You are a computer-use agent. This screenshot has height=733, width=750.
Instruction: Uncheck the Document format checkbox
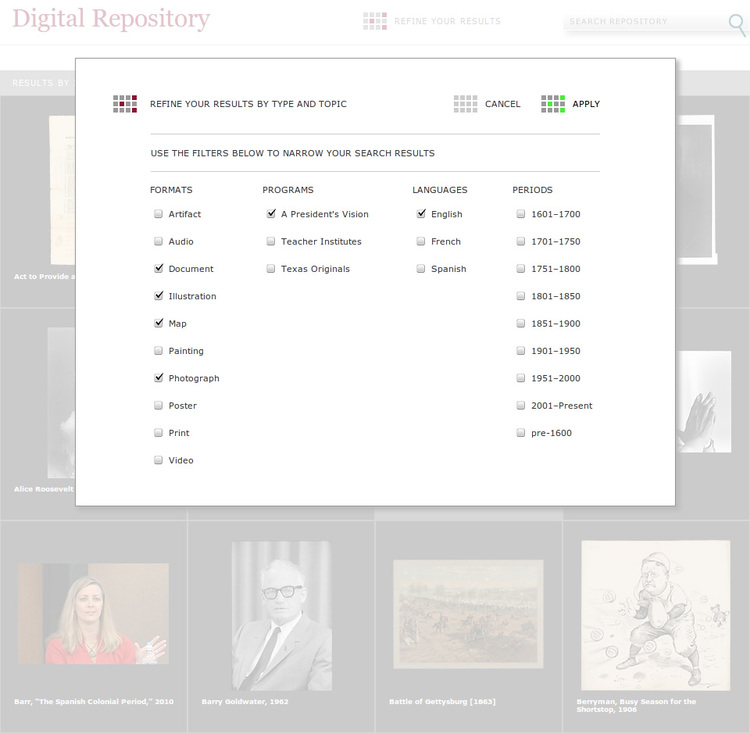159,269
